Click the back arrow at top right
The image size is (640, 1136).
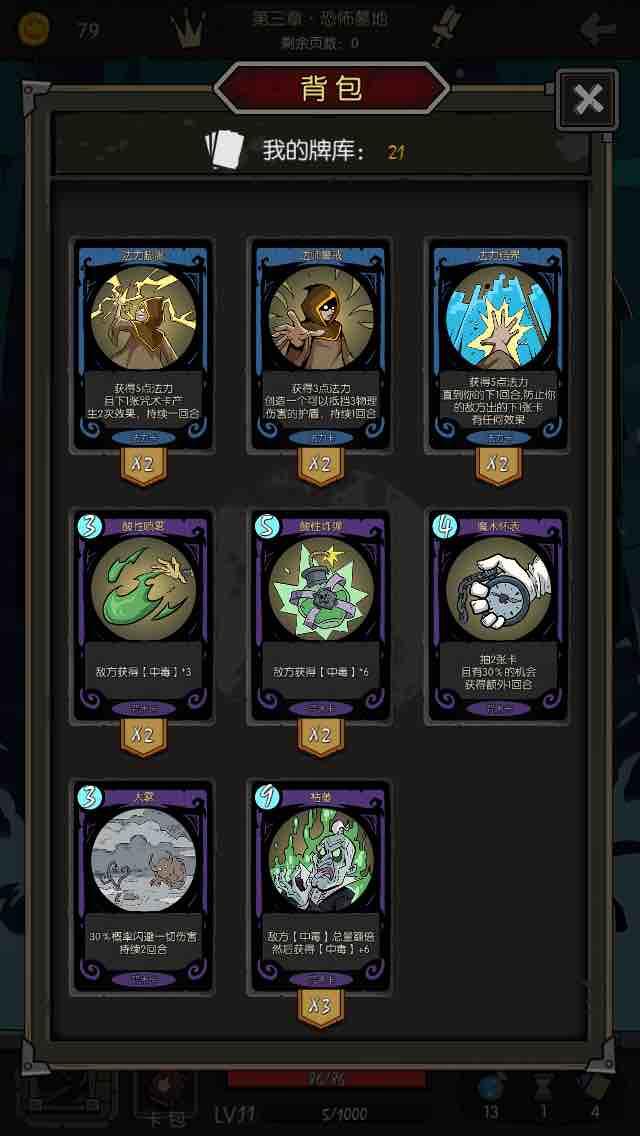tap(599, 29)
